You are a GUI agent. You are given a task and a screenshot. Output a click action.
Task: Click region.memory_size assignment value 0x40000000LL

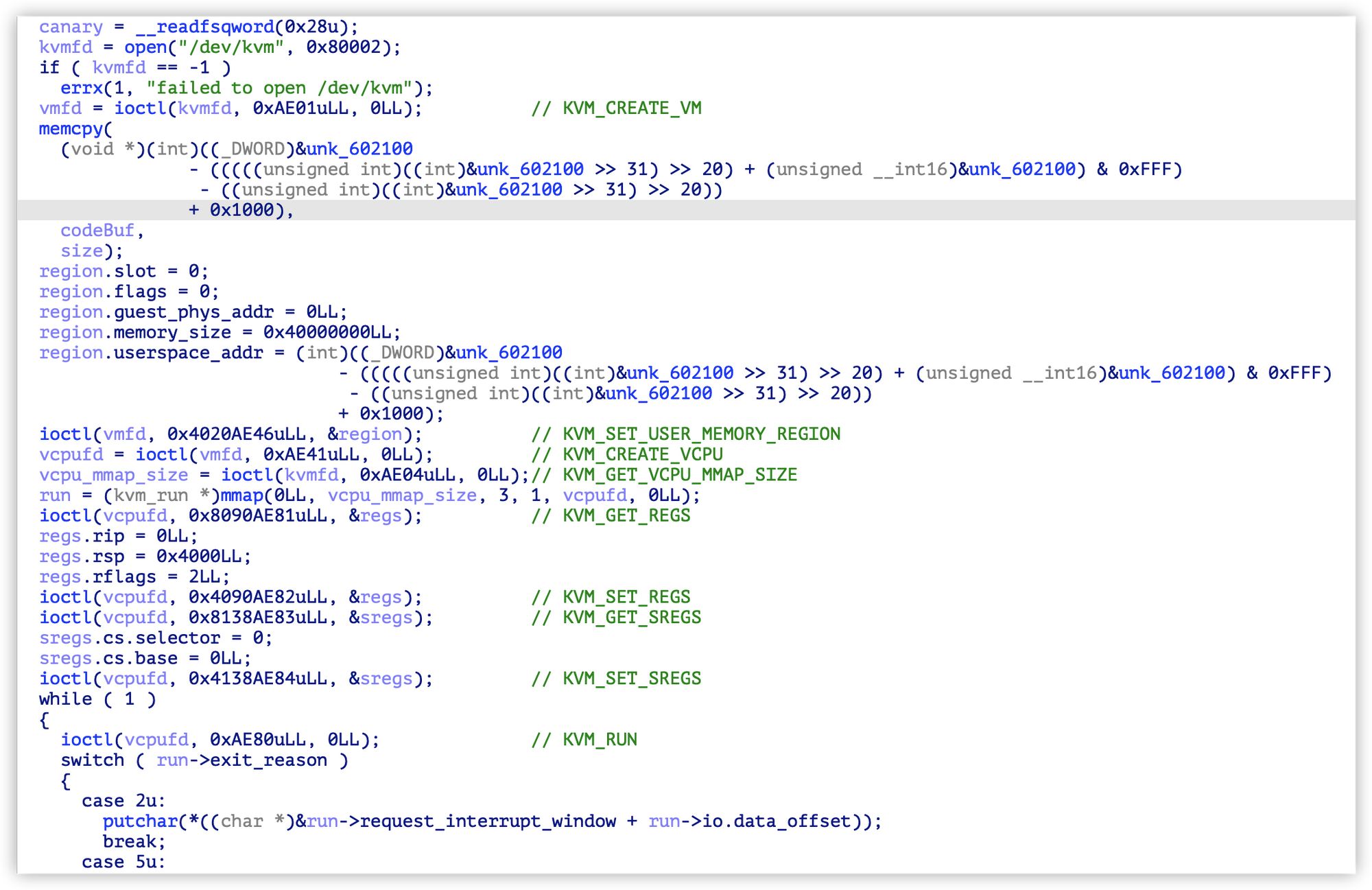(327, 332)
